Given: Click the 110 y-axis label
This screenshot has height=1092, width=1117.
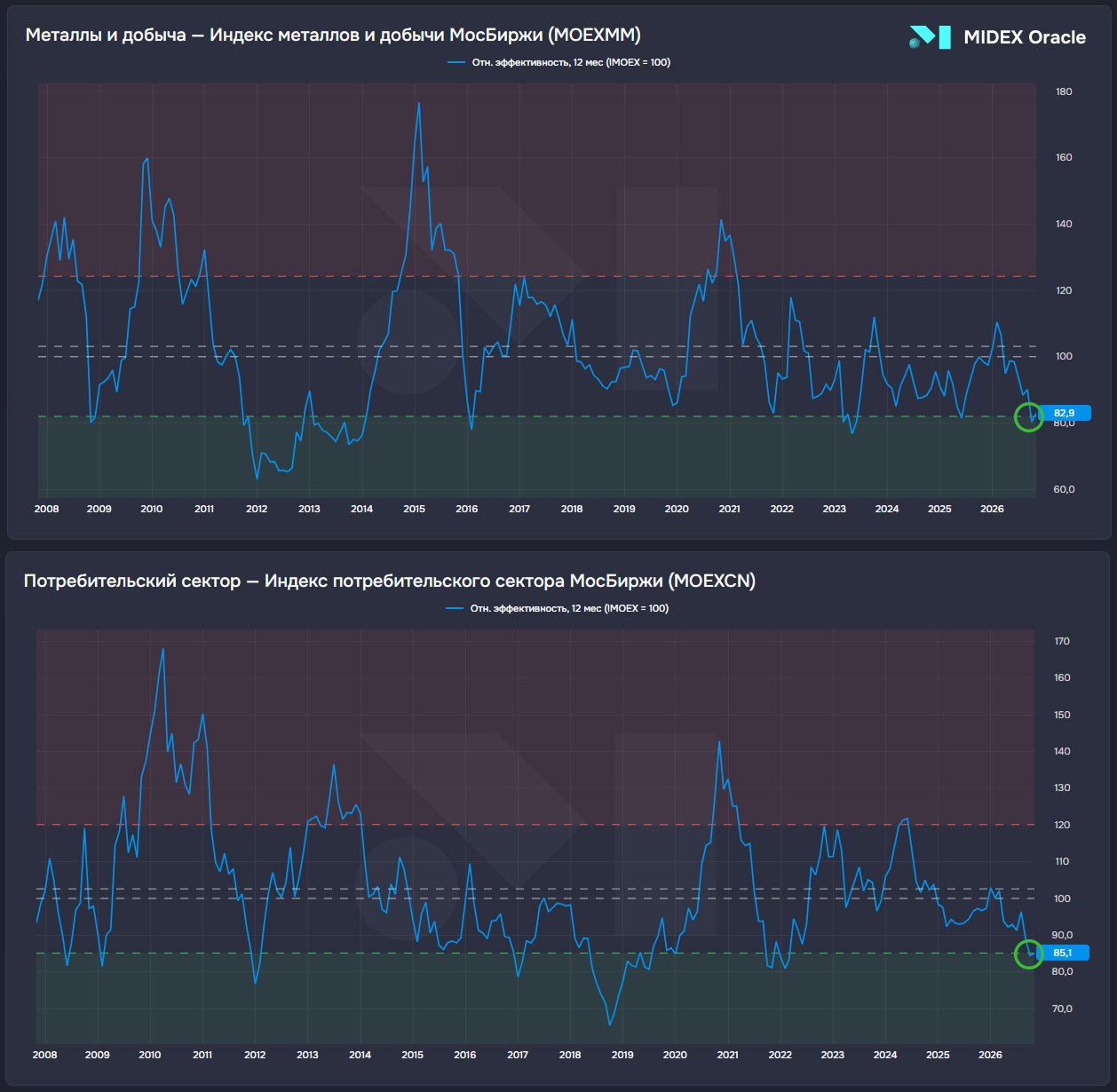Looking at the screenshot, I should (x=1062, y=861).
